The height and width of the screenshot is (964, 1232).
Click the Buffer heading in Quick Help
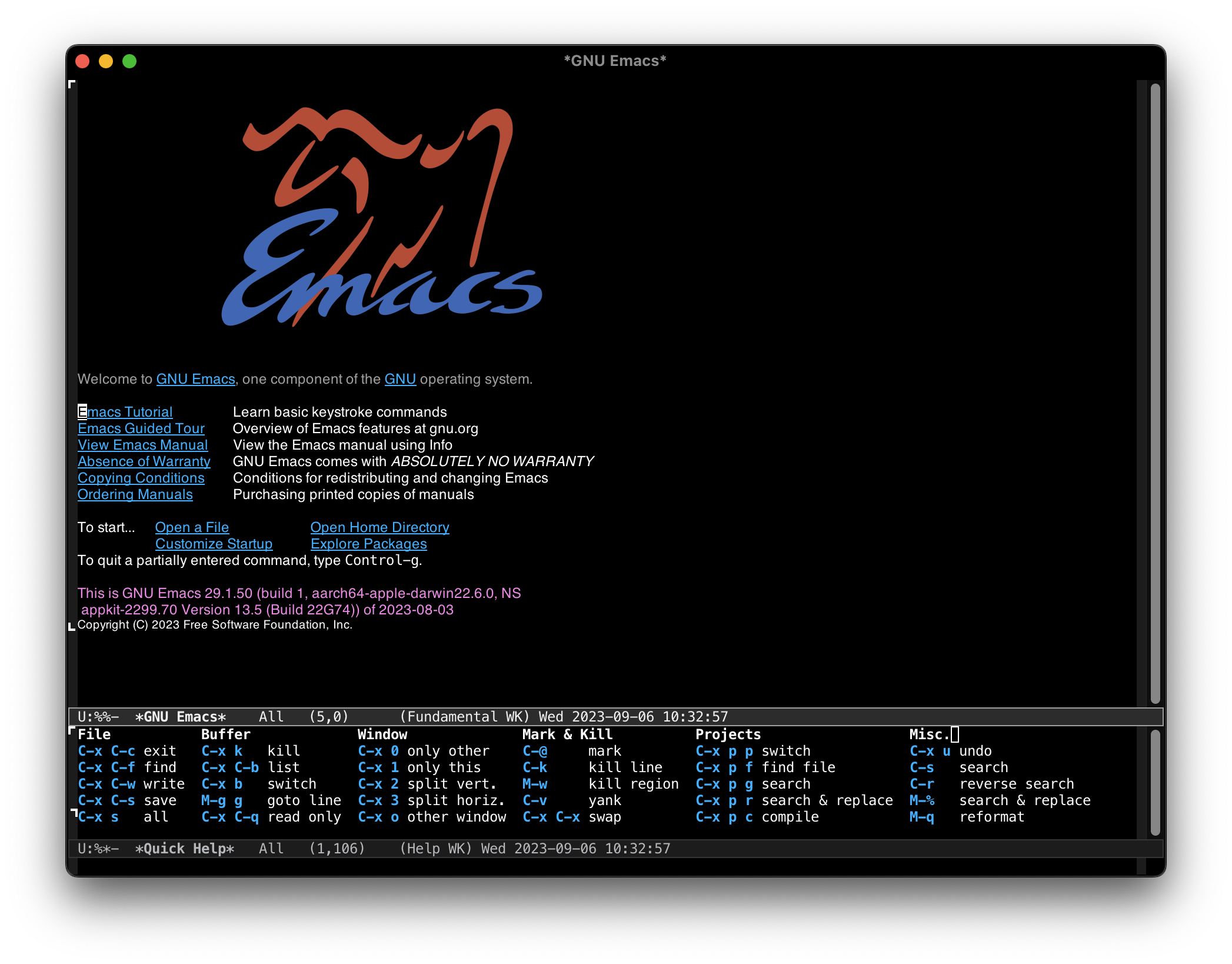click(x=226, y=734)
